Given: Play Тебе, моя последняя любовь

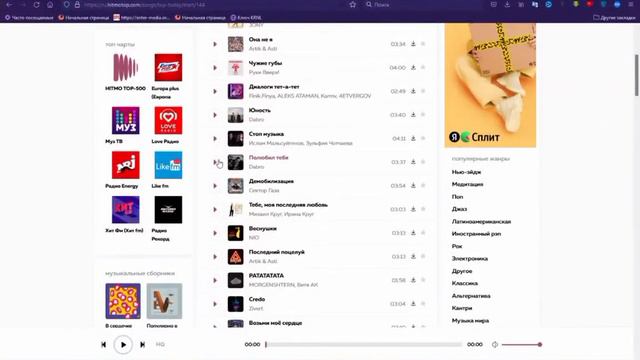Looking at the screenshot, I should coord(215,210).
